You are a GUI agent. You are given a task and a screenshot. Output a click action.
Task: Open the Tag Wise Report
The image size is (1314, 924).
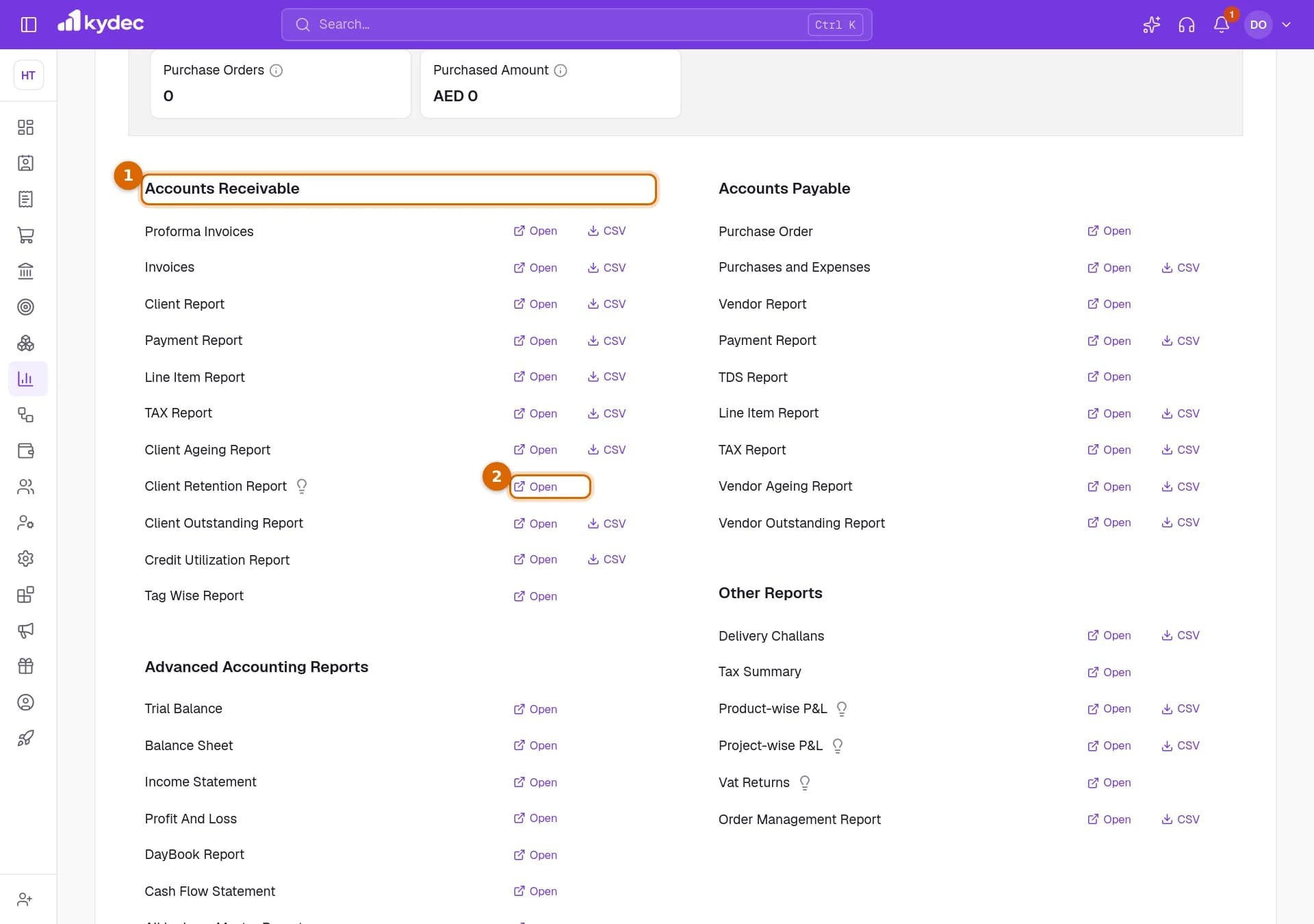click(535, 596)
